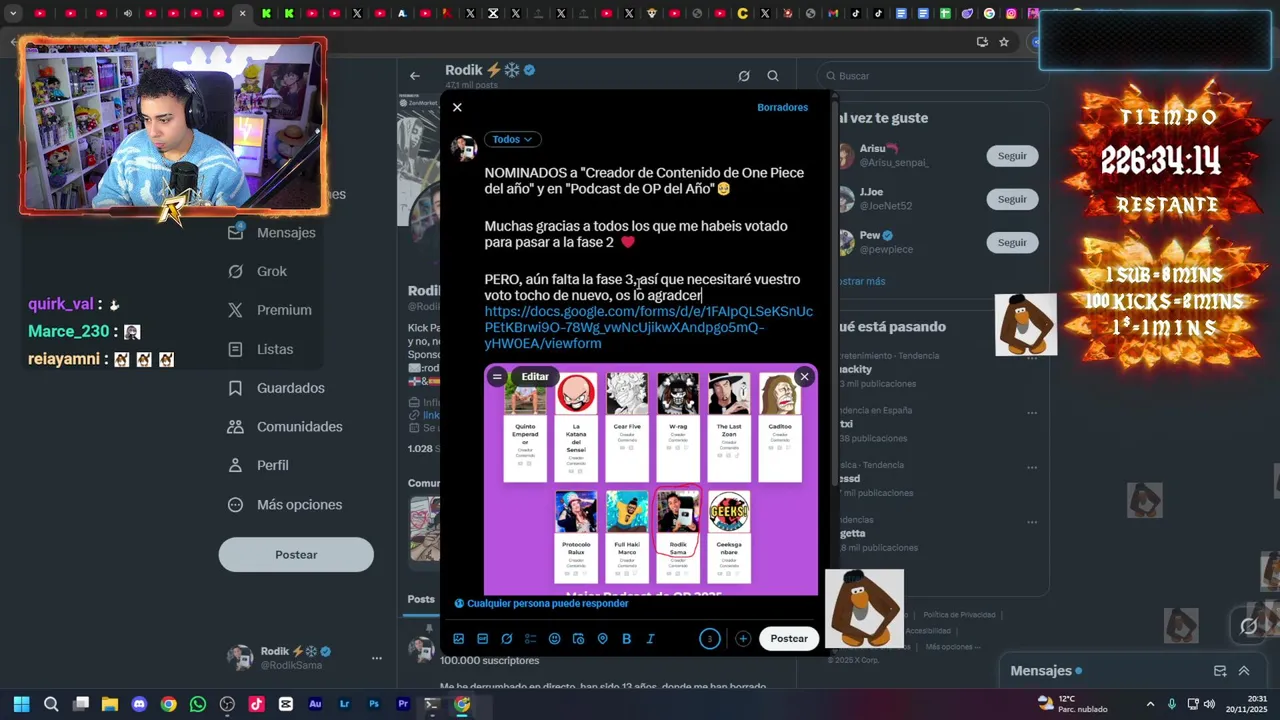Toggle bold text formatting
Viewport: 1280px width, 720px height.
tap(626, 639)
